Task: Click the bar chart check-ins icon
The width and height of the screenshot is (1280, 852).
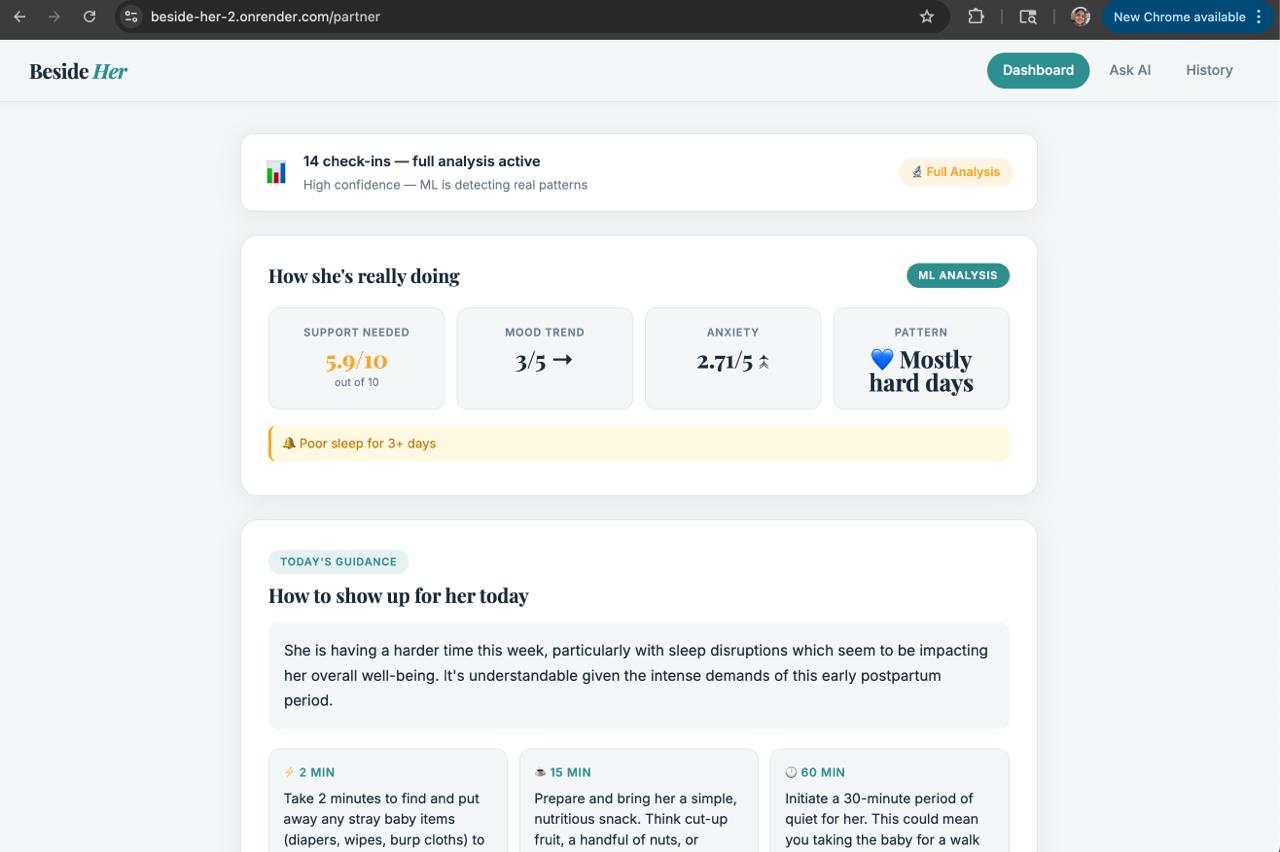Action: click(x=276, y=172)
